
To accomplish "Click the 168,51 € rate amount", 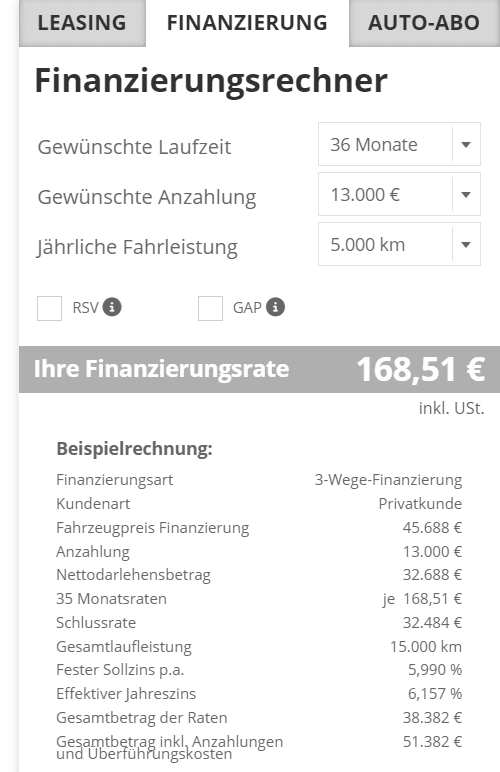I will [x=421, y=369].
